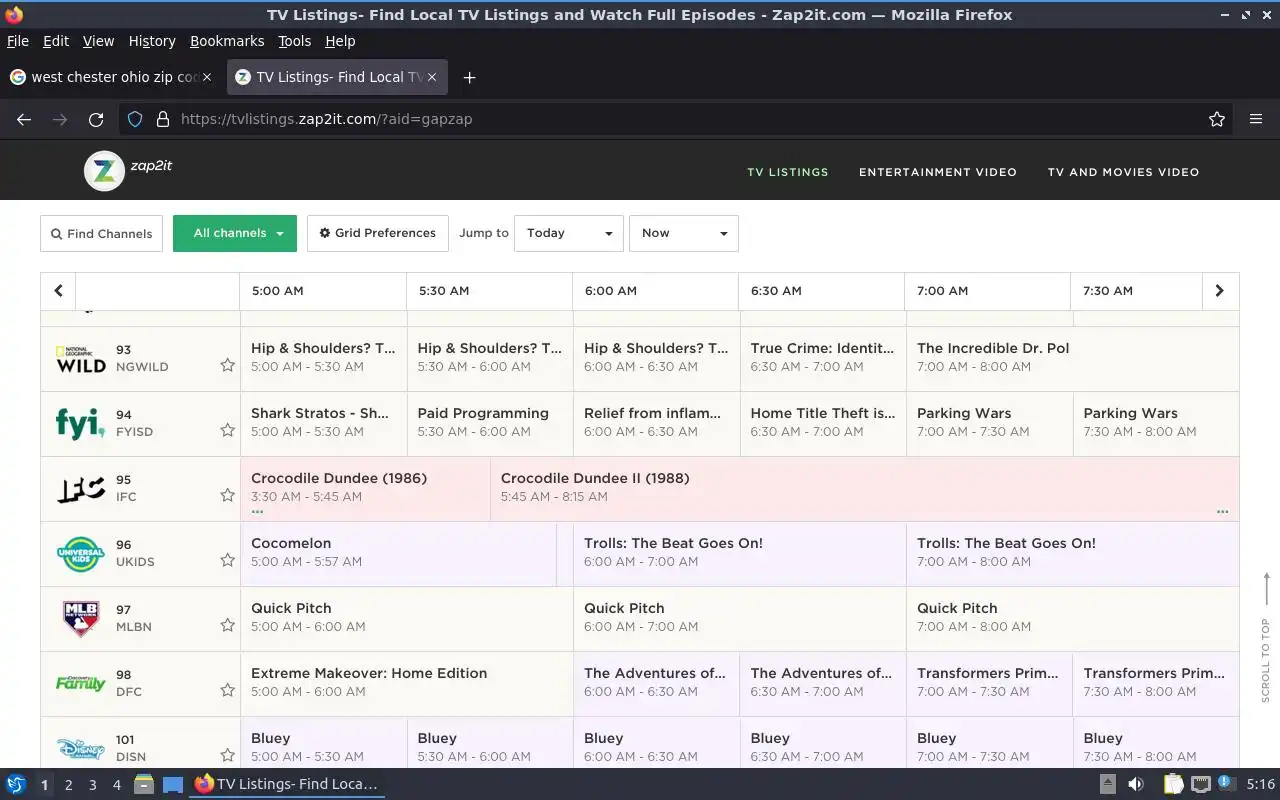Click the IFC channel logo
Screen dimensions: 1280x800
point(80,489)
